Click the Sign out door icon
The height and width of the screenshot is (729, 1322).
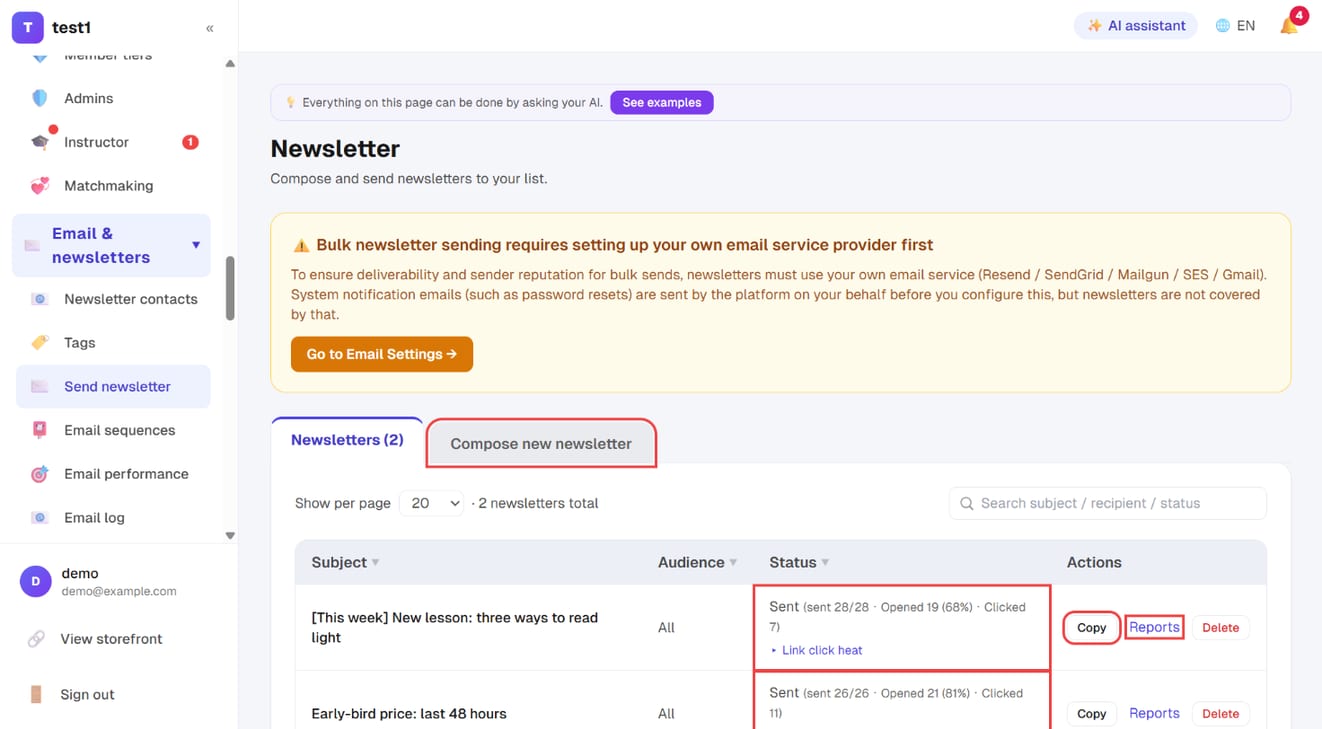pos(36,694)
